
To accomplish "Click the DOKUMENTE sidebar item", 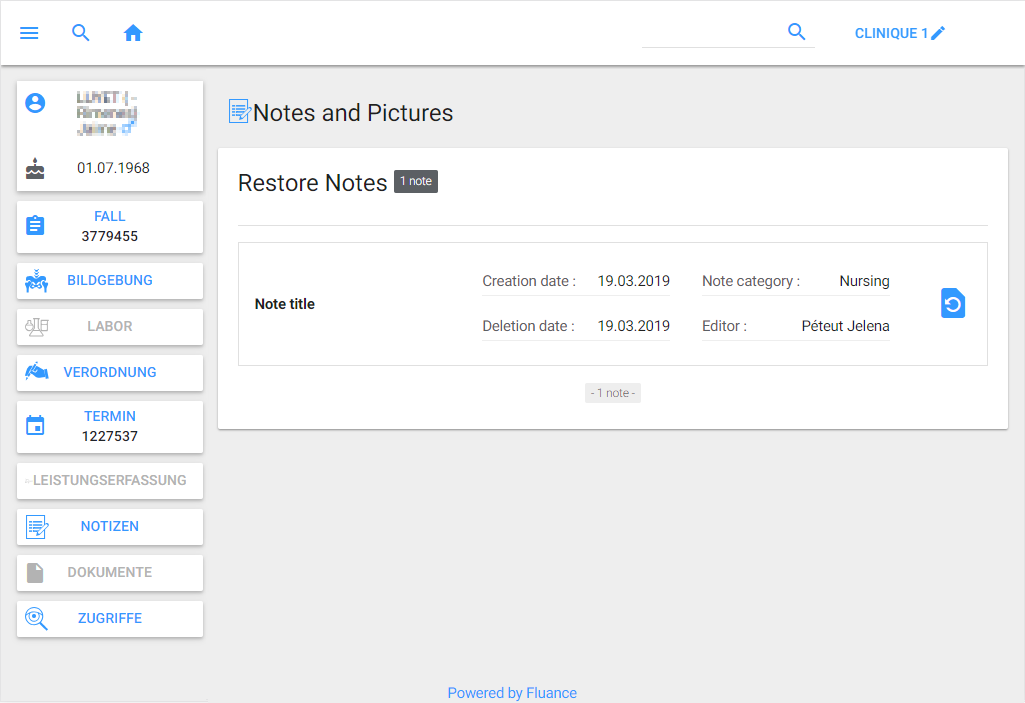I will tap(110, 573).
